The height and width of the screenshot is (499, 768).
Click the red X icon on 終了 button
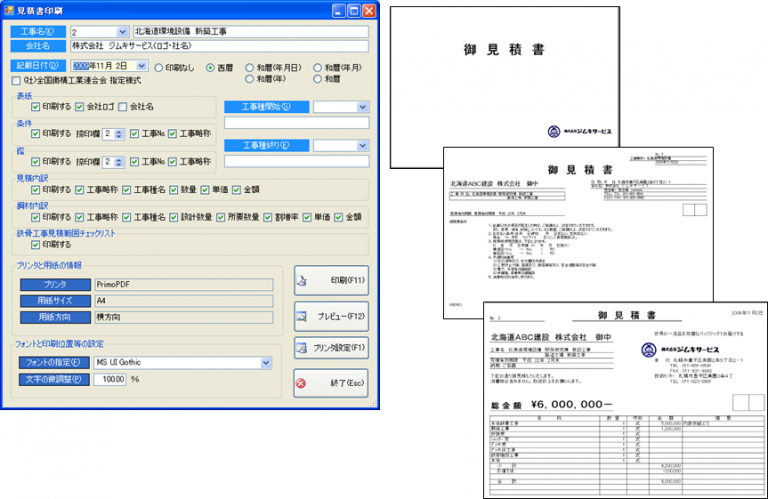pos(301,383)
